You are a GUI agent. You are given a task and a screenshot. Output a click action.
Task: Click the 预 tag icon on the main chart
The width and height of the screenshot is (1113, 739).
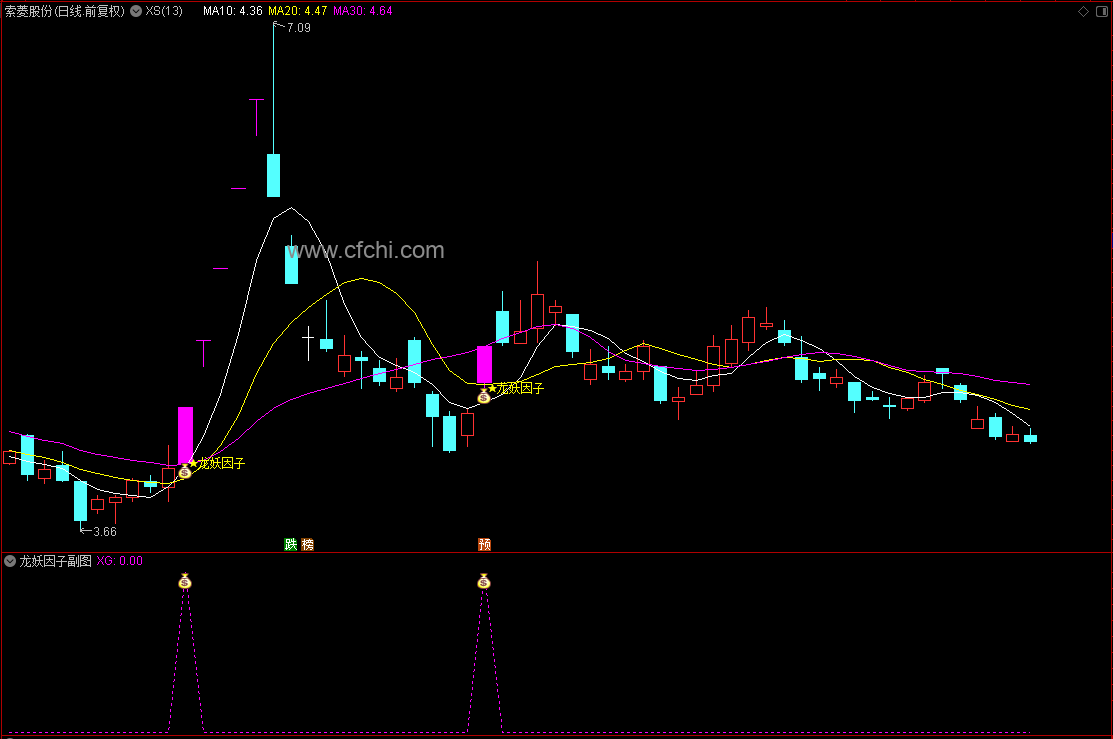point(484,544)
